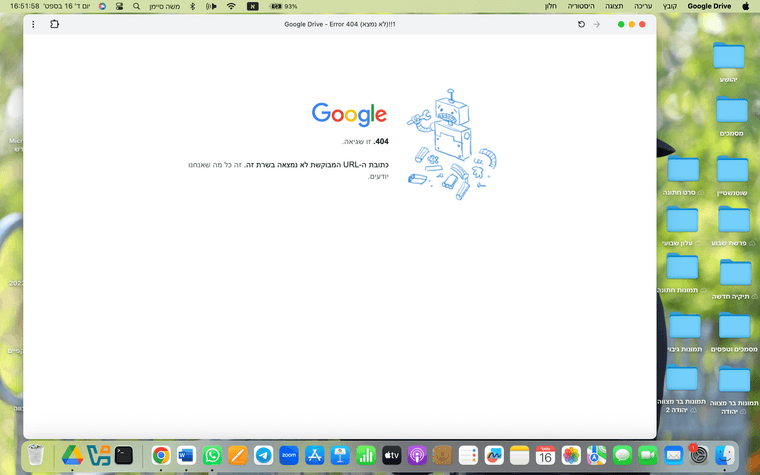Screen dimensions: 760x475
Task: Open Notes from the dock
Action: tap(520, 456)
